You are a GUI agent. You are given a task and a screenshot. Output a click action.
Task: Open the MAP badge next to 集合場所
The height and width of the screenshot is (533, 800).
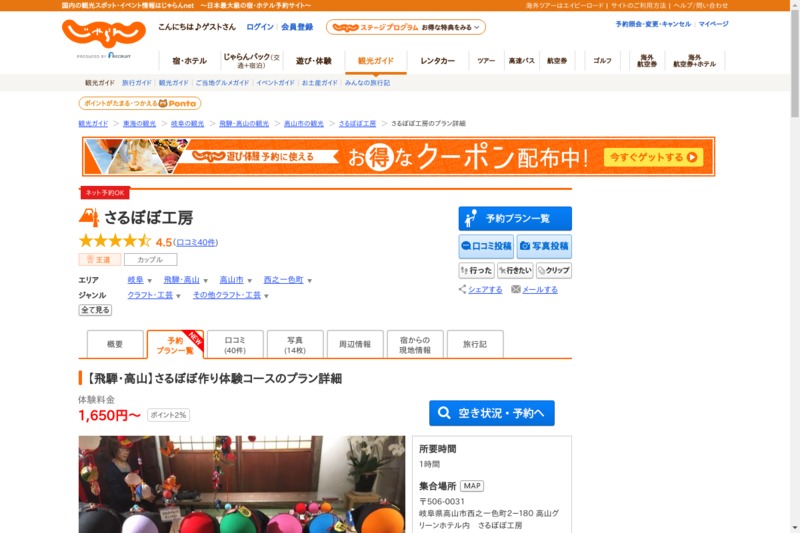471,486
